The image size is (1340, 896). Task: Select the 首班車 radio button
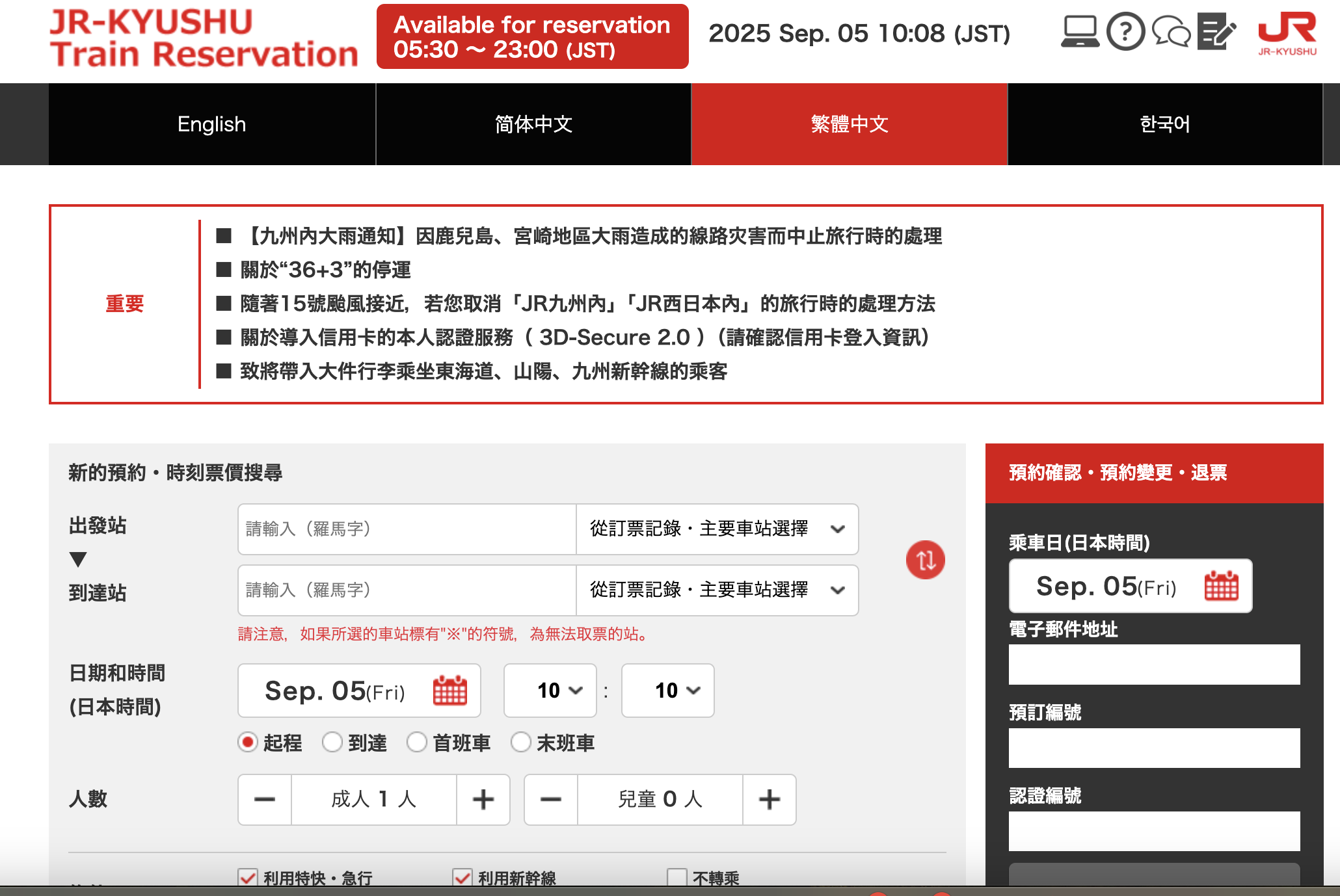click(x=417, y=742)
